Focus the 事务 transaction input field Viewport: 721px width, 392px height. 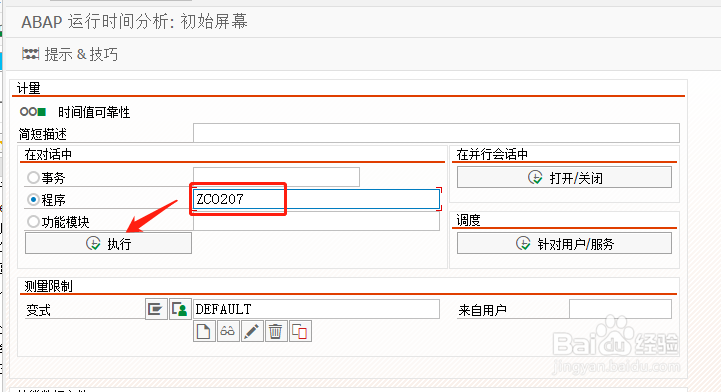[276, 177]
